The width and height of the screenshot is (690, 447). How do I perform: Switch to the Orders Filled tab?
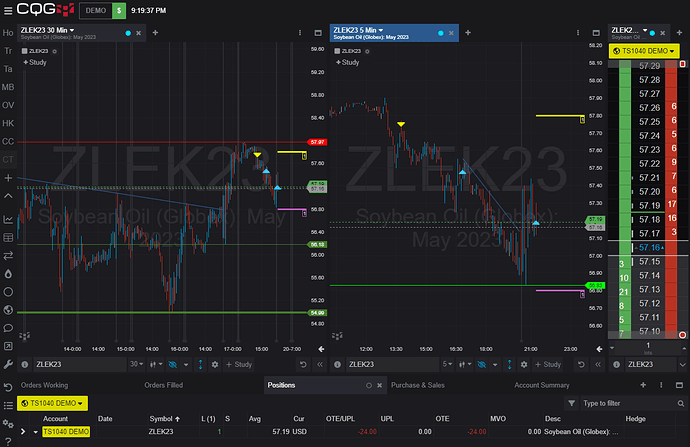point(164,385)
